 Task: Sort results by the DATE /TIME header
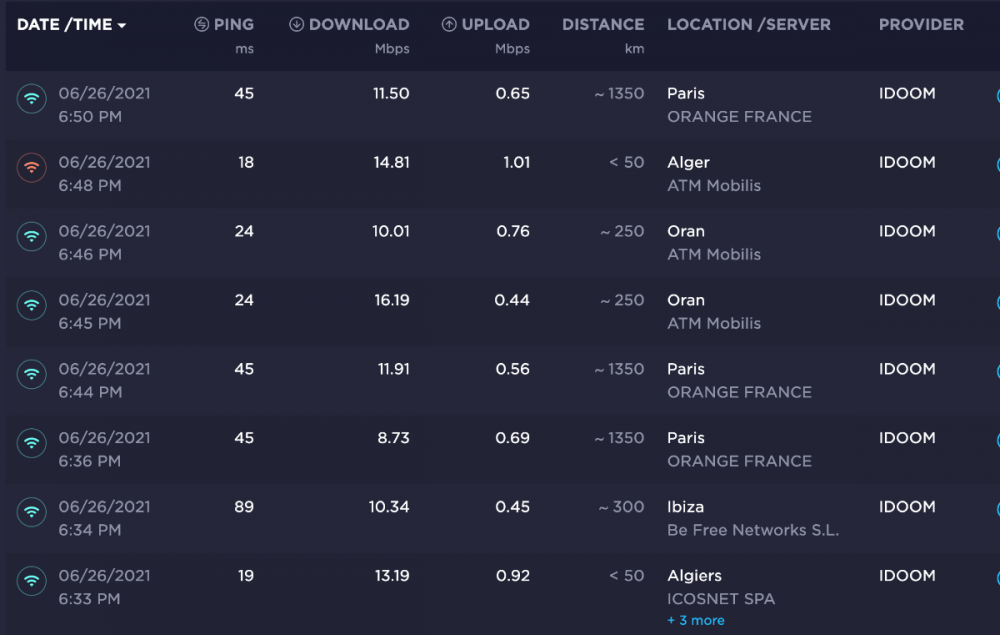[65, 25]
